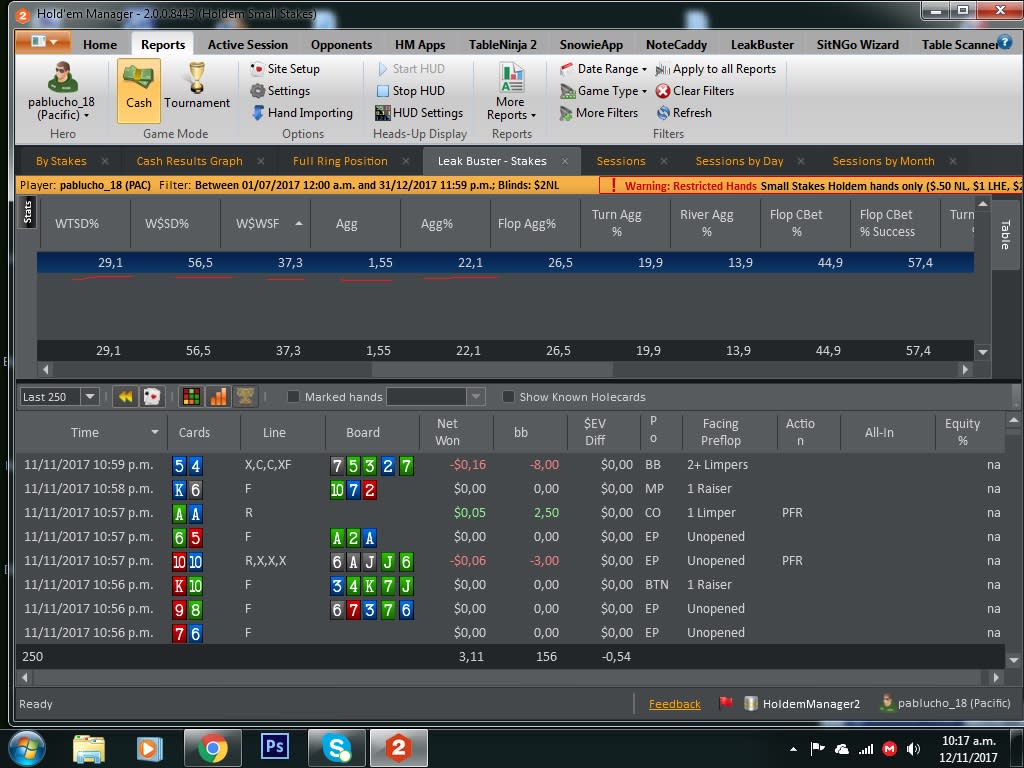This screenshot has height=768, width=1024.
Task: Refresh the report
Action: (x=684, y=113)
